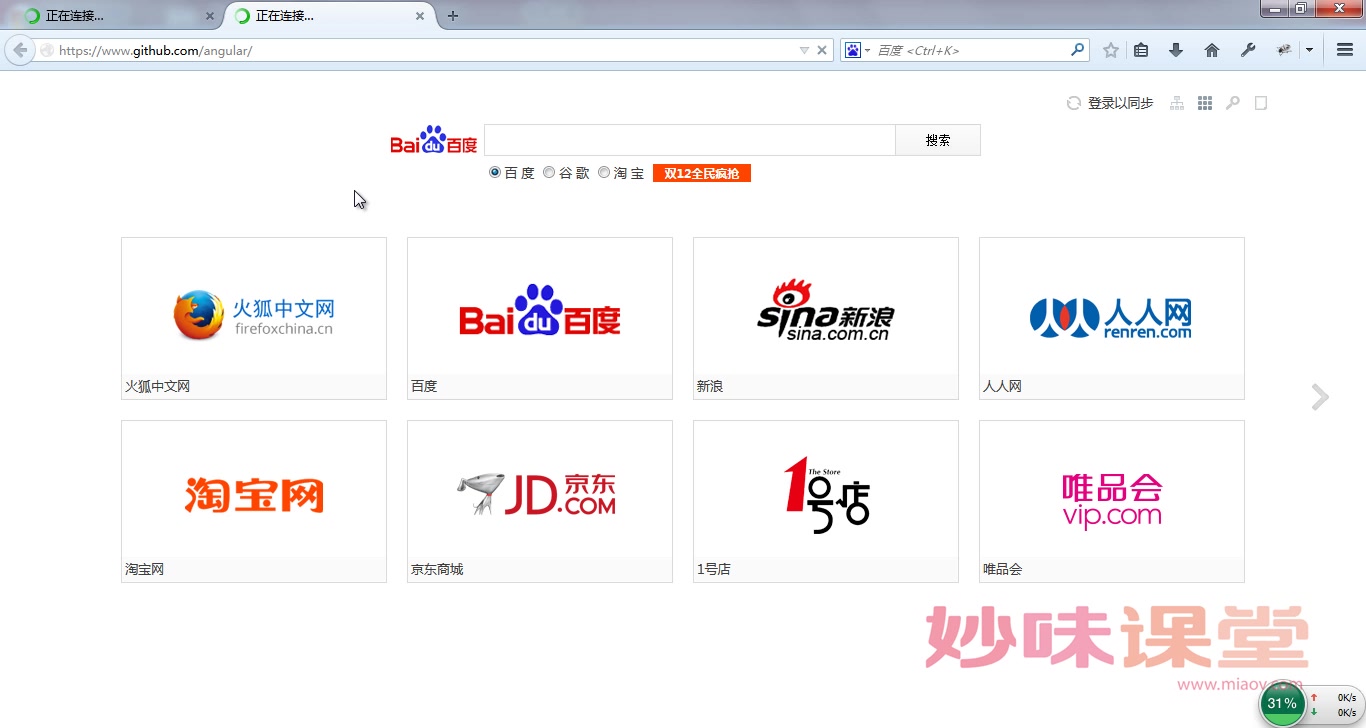Go back with the back arrow button
1366x728 pixels.
point(19,50)
